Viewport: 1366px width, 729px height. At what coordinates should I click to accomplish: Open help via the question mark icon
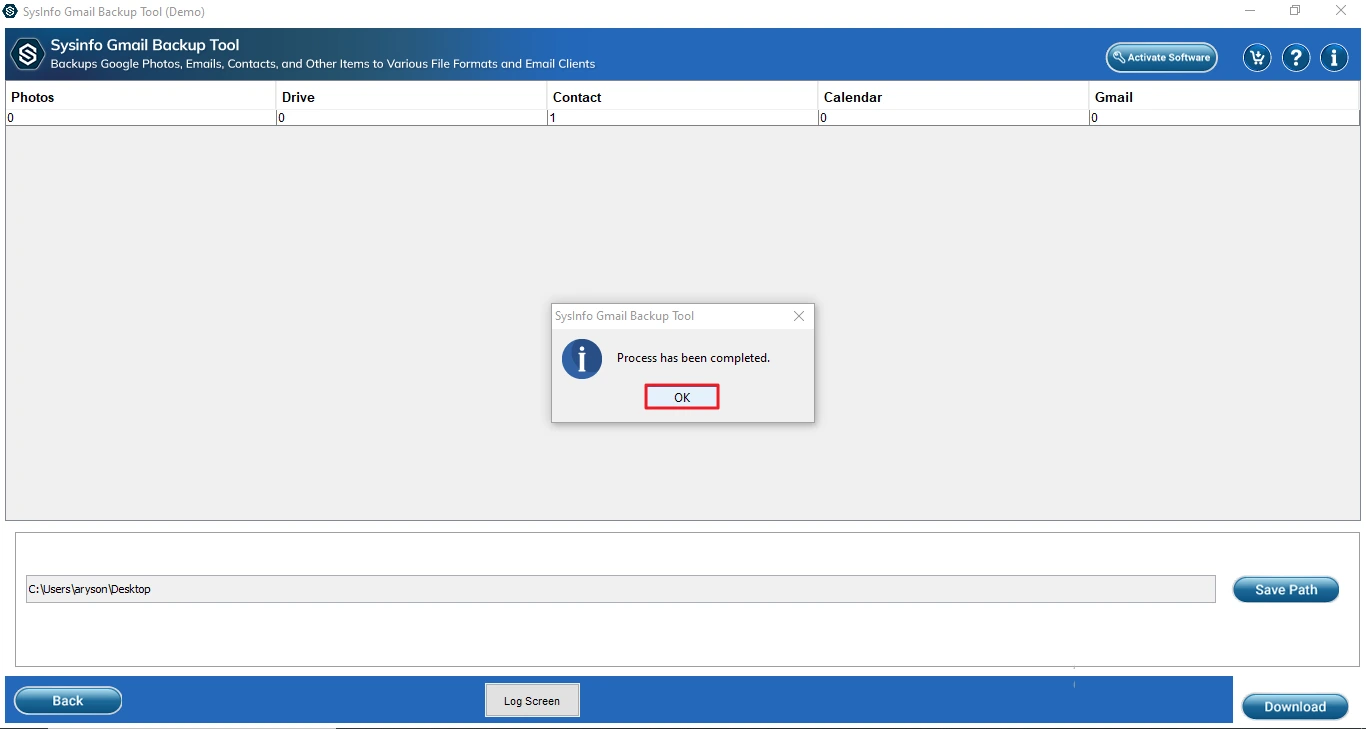[x=1296, y=58]
